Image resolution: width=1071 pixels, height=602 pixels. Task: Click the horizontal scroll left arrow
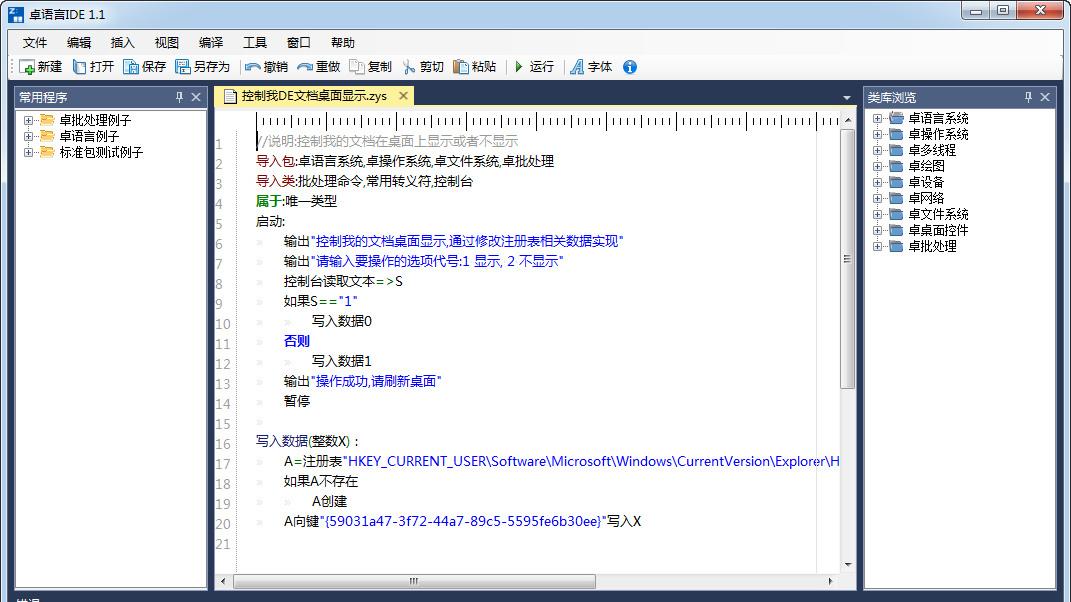(x=223, y=582)
